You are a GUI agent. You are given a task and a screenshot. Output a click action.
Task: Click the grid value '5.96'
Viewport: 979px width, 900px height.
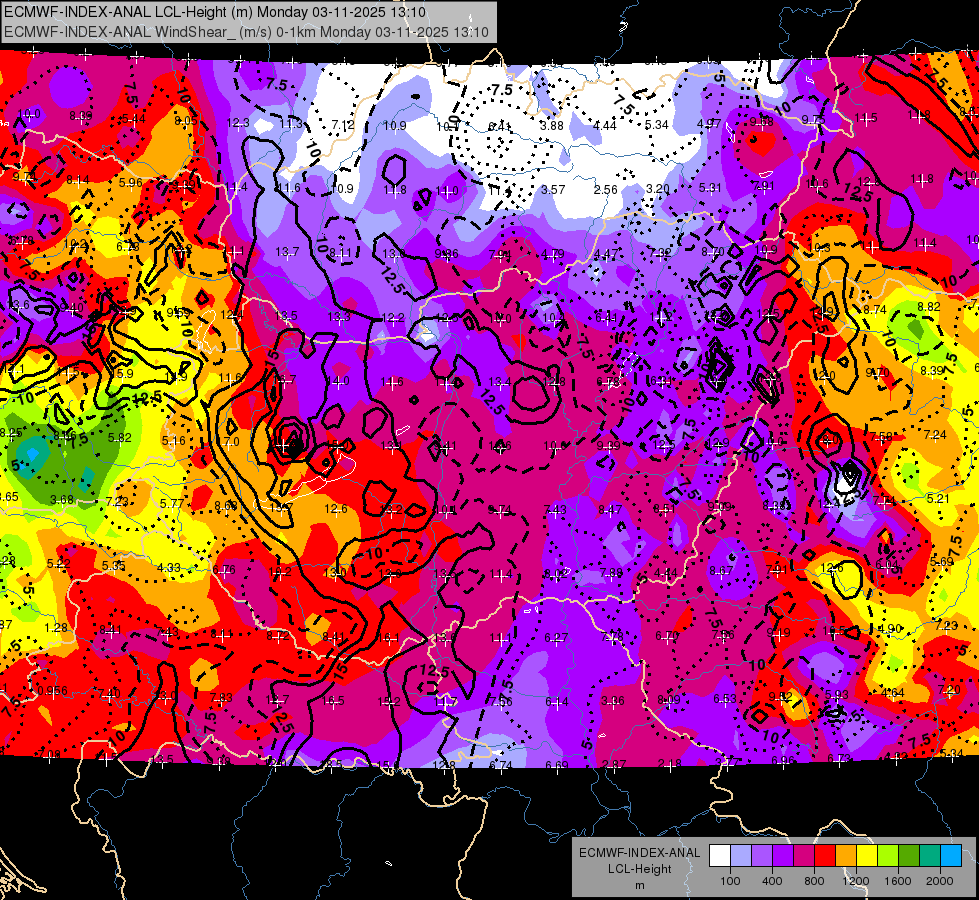click(130, 183)
